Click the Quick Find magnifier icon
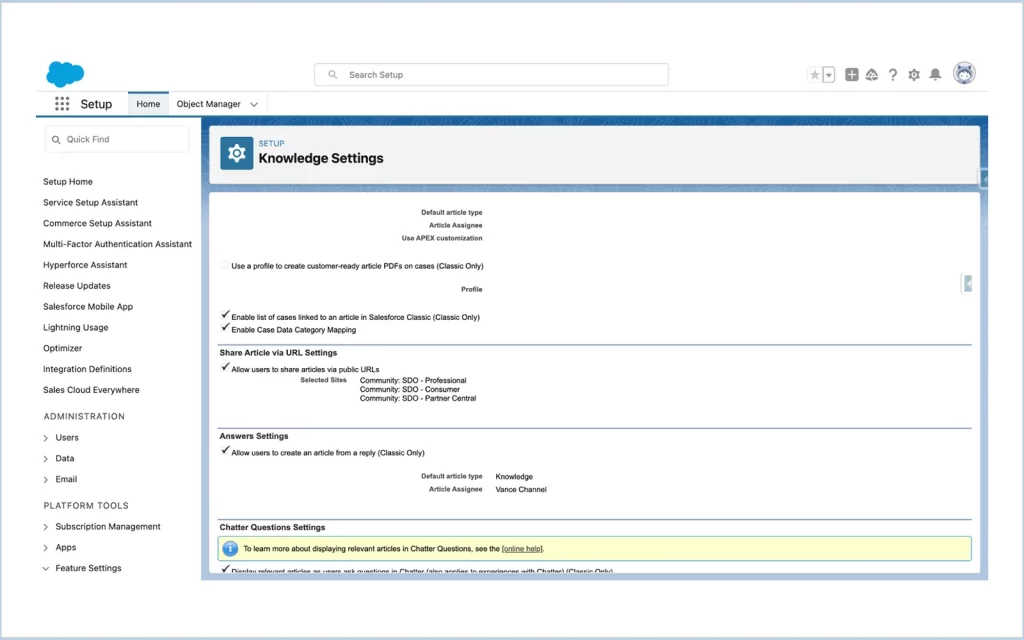1024x640 pixels. [56, 139]
